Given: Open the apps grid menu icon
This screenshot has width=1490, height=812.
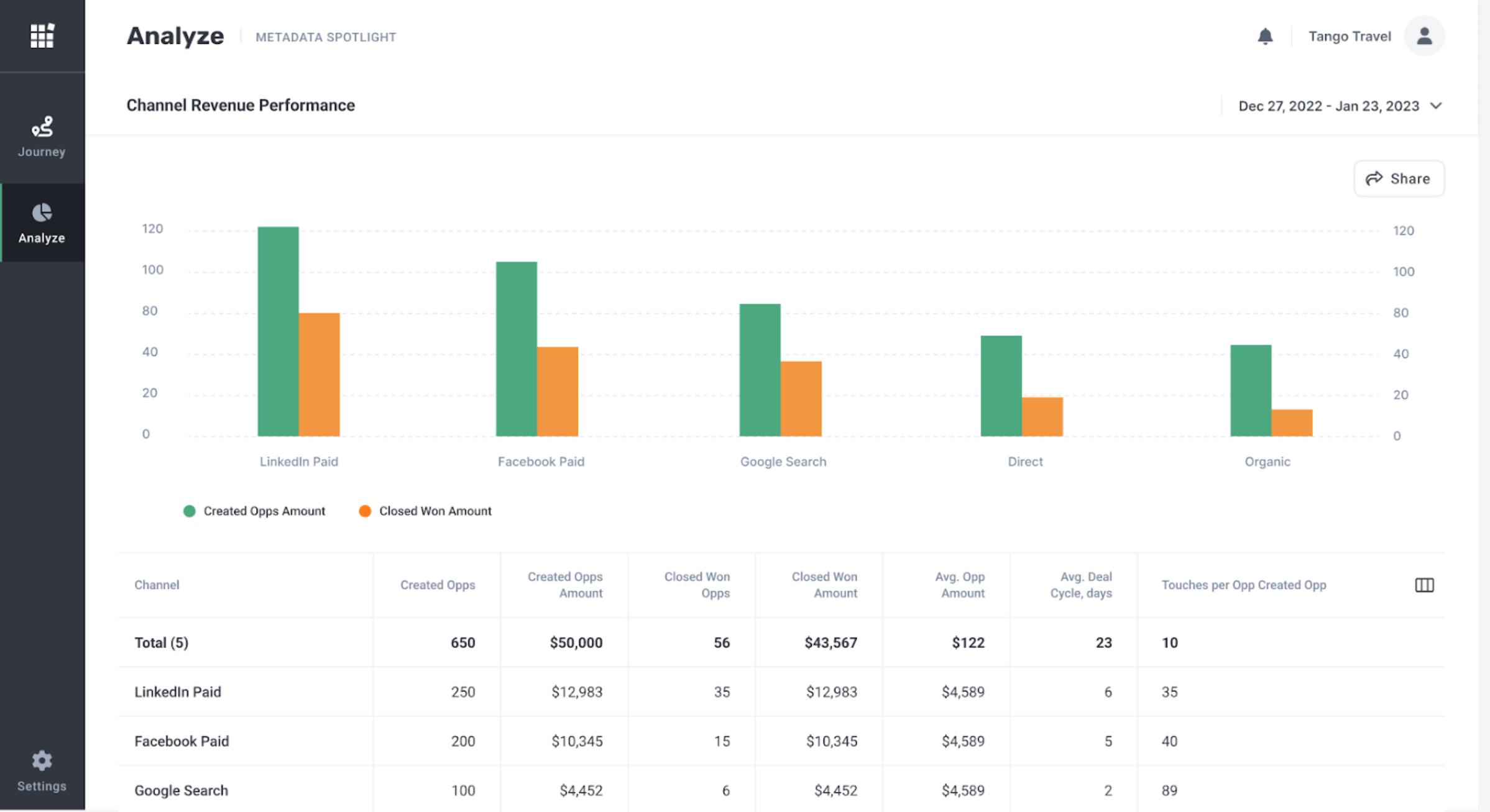Looking at the screenshot, I should [x=42, y=36].
